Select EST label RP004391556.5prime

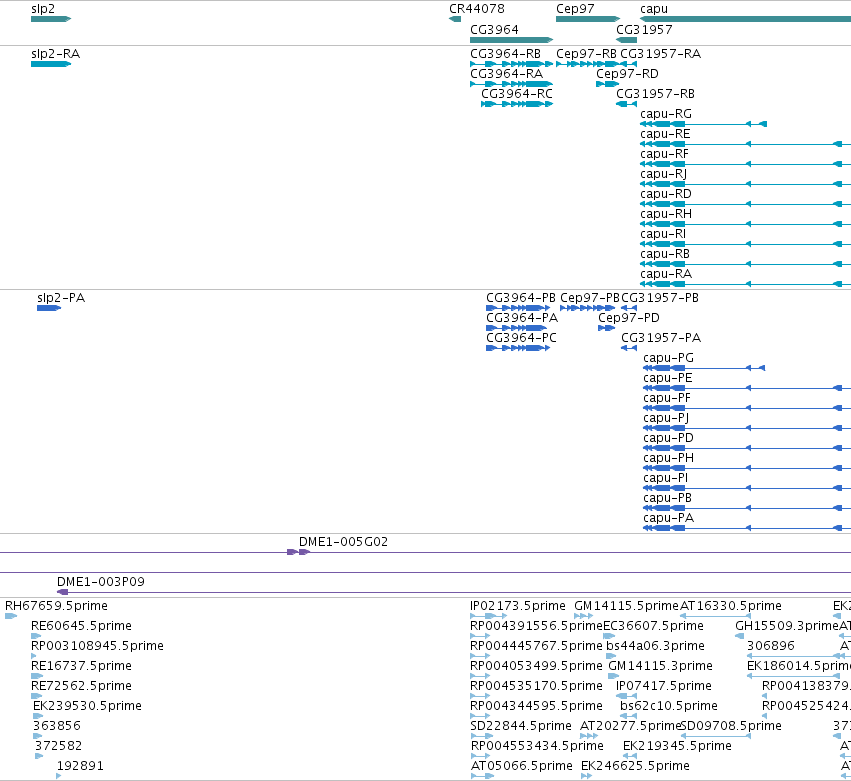click(x=537, y=626)
